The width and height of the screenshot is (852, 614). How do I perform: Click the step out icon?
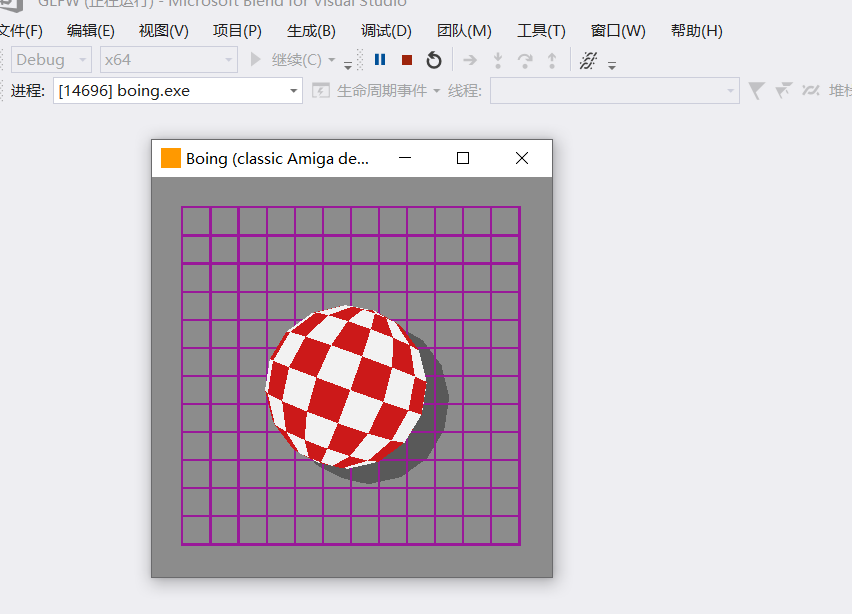552,60
